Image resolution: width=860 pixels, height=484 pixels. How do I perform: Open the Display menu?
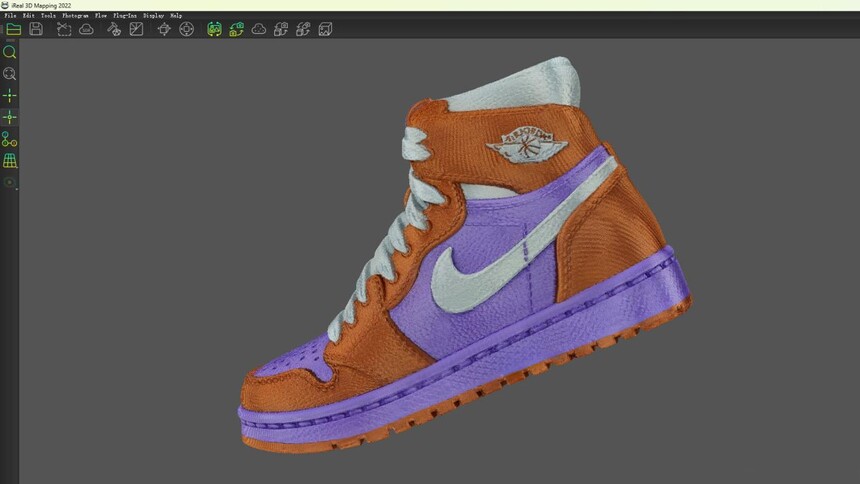point(154,16)
